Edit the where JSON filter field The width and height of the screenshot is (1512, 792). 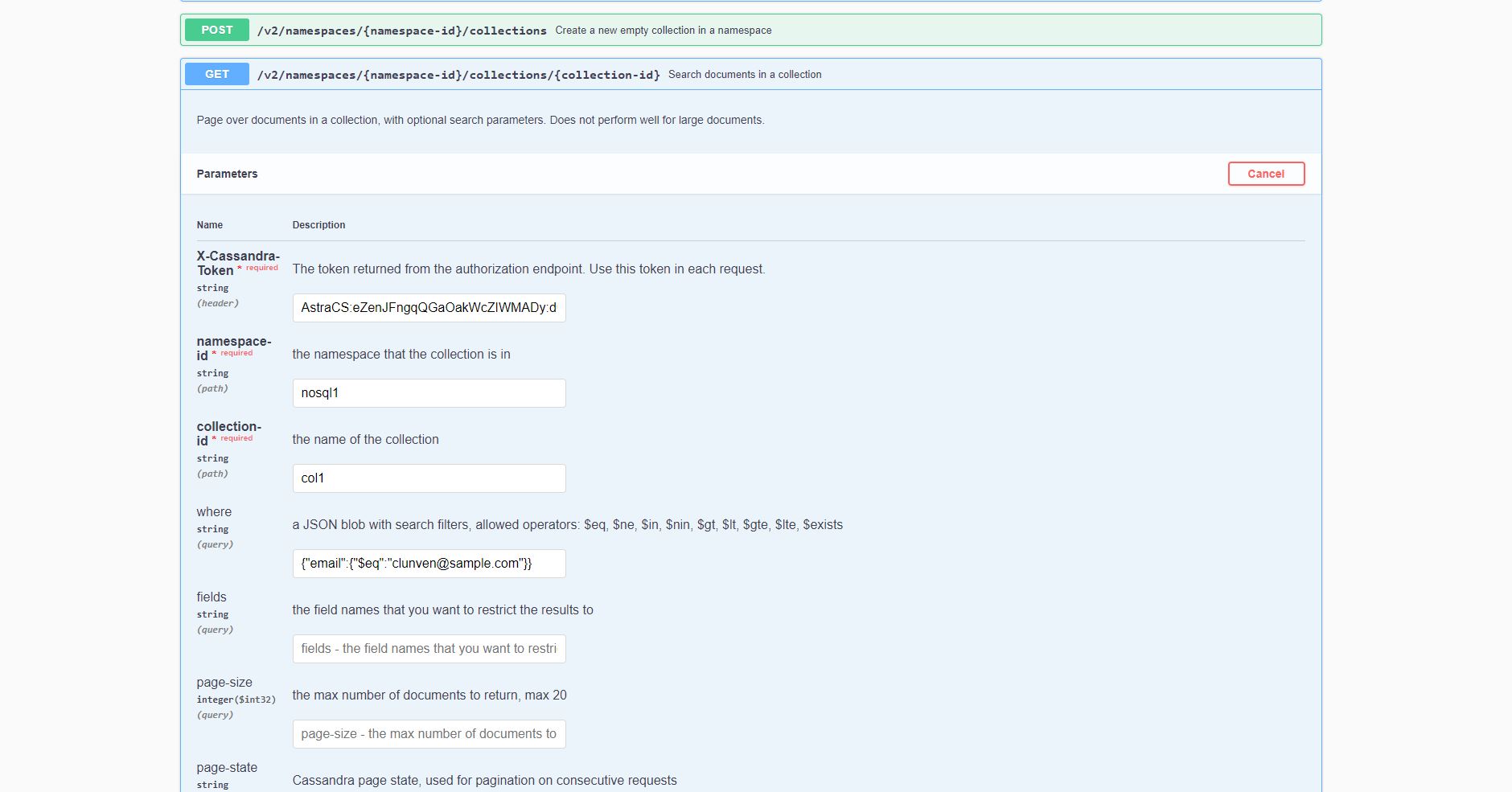click(429, 564)
